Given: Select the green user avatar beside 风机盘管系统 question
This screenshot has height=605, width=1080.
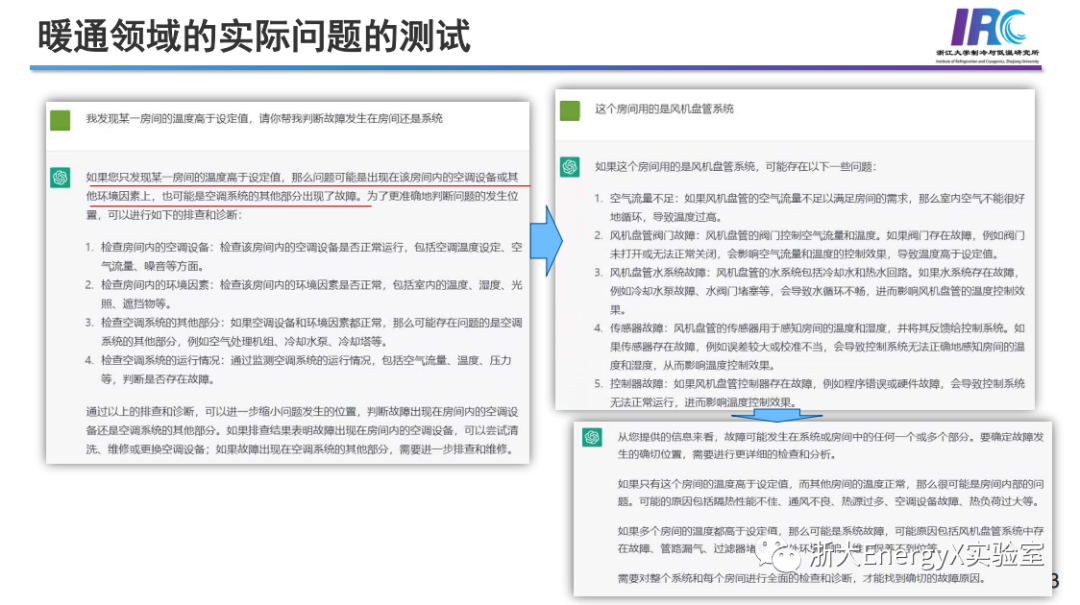Looking at the screenshot, I should click(572, 111).
